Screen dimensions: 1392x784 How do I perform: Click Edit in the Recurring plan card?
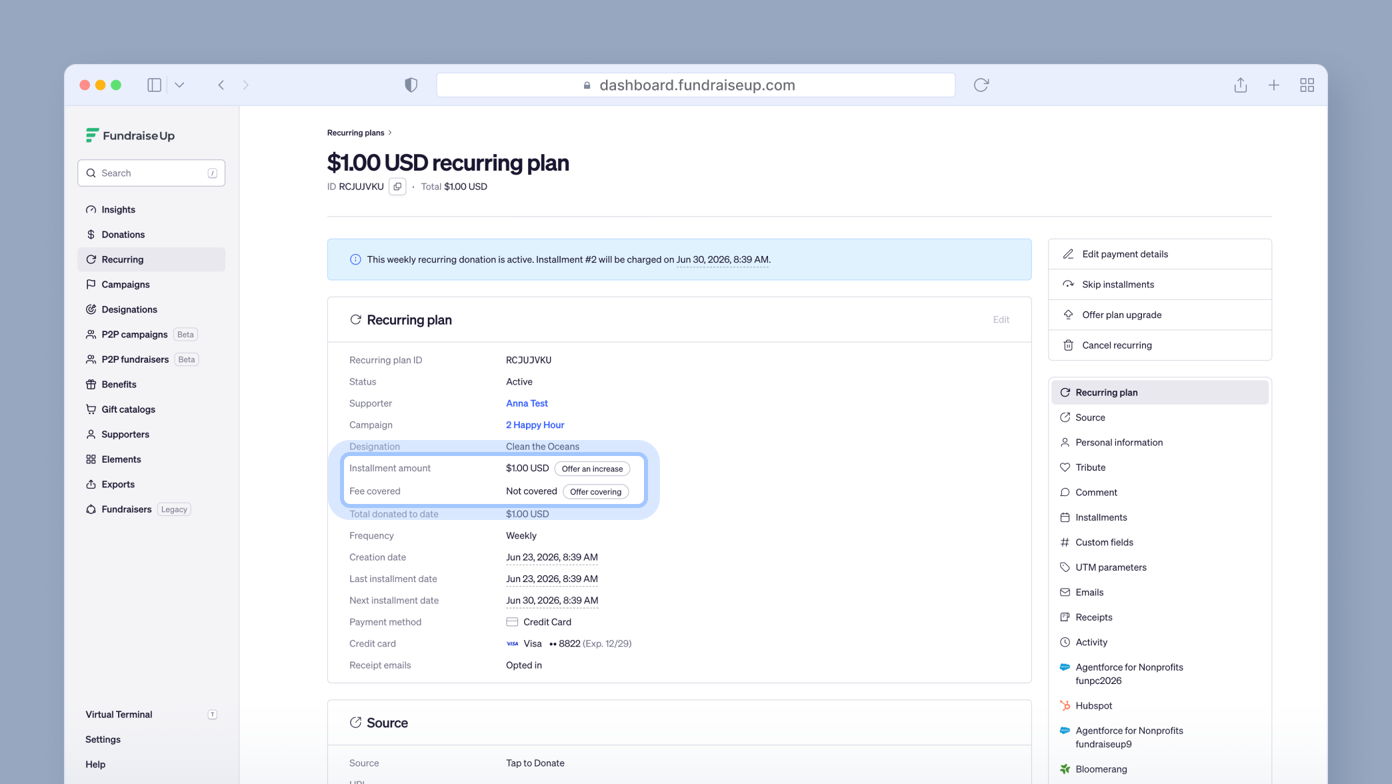pos(1001,320)
